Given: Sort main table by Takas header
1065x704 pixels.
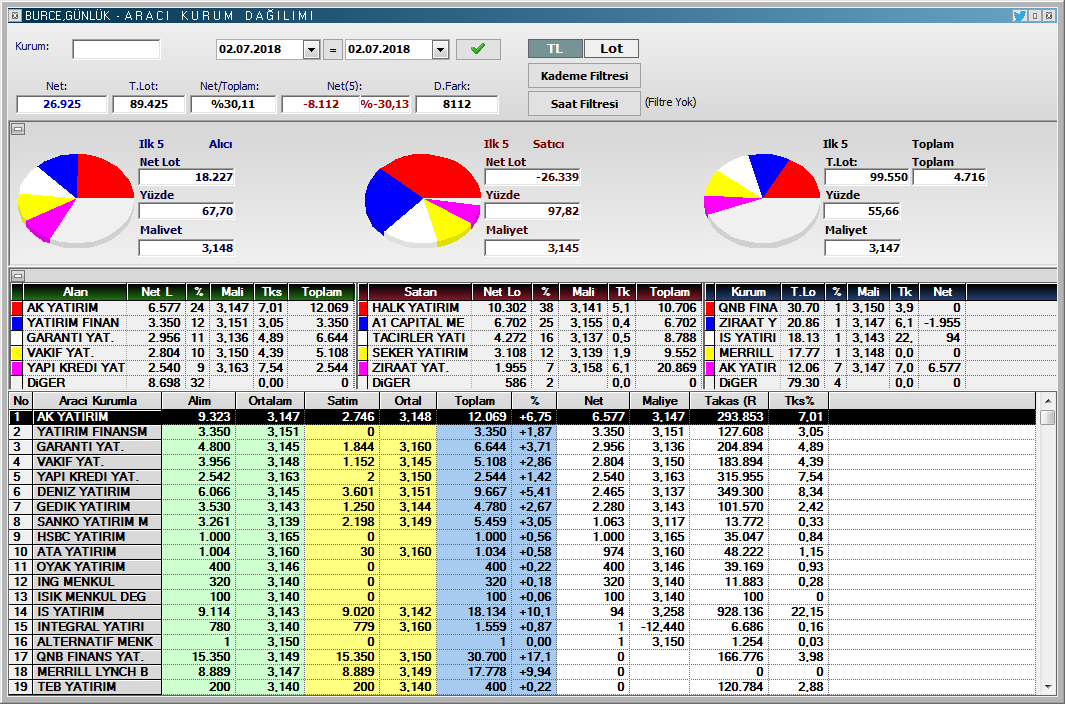Looking at the screenshot, I should [730, 401].
